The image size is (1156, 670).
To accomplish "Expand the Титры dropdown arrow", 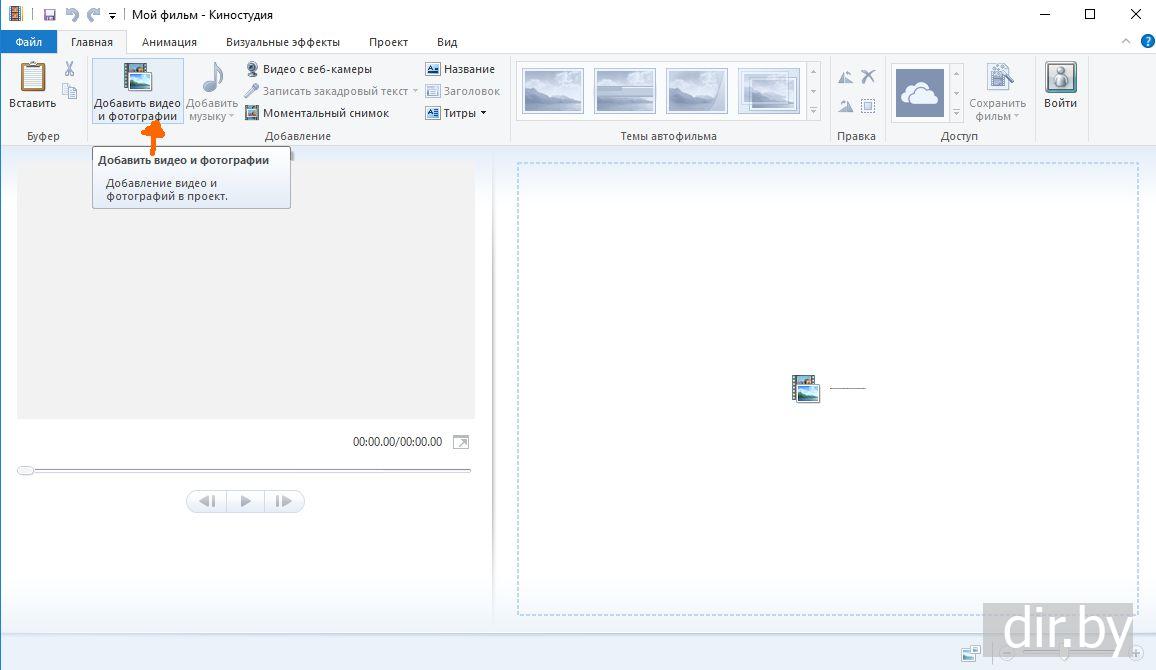I will (483, 113).
